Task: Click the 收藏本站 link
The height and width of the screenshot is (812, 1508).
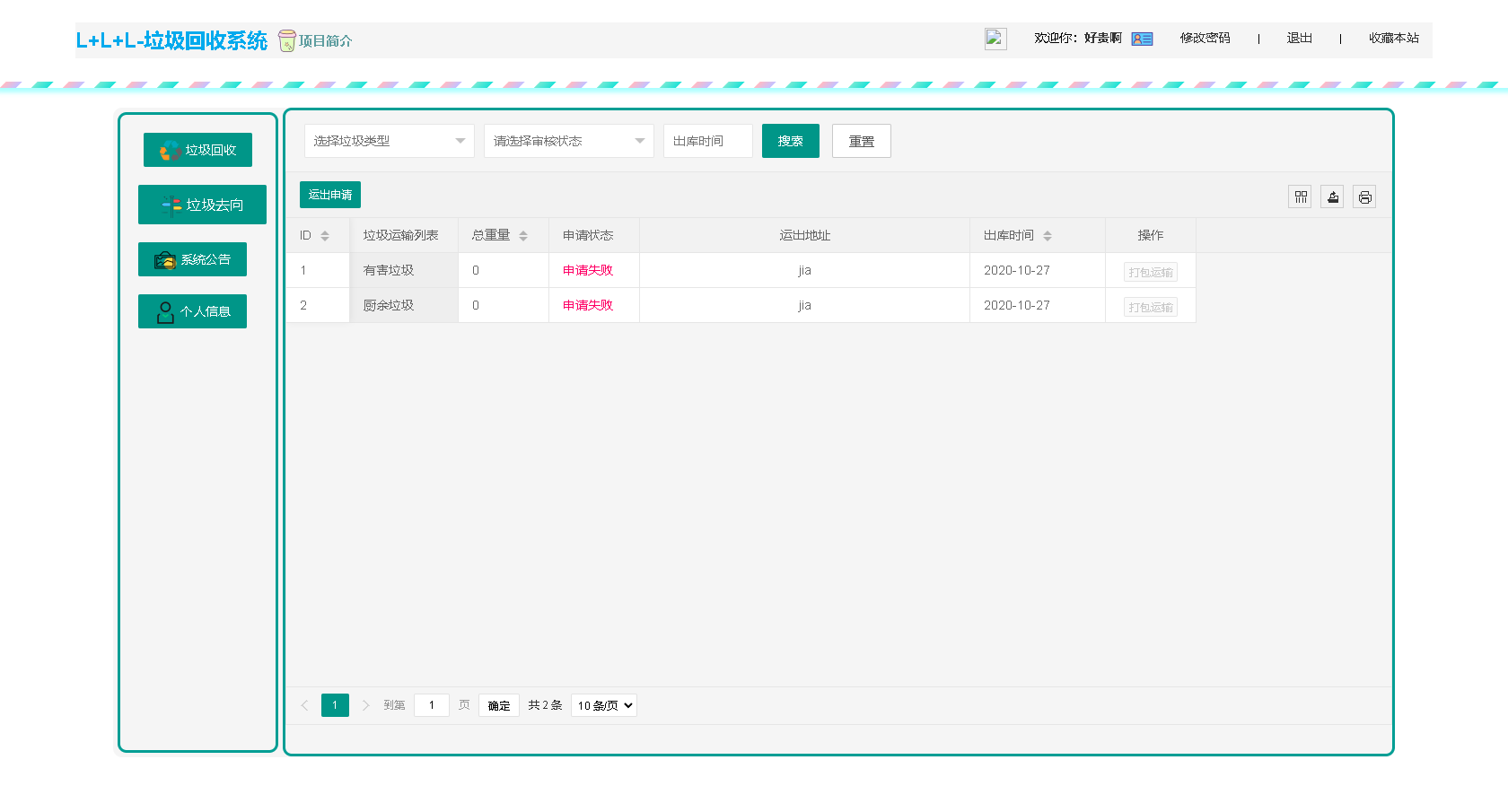Action: point(1393,38)
